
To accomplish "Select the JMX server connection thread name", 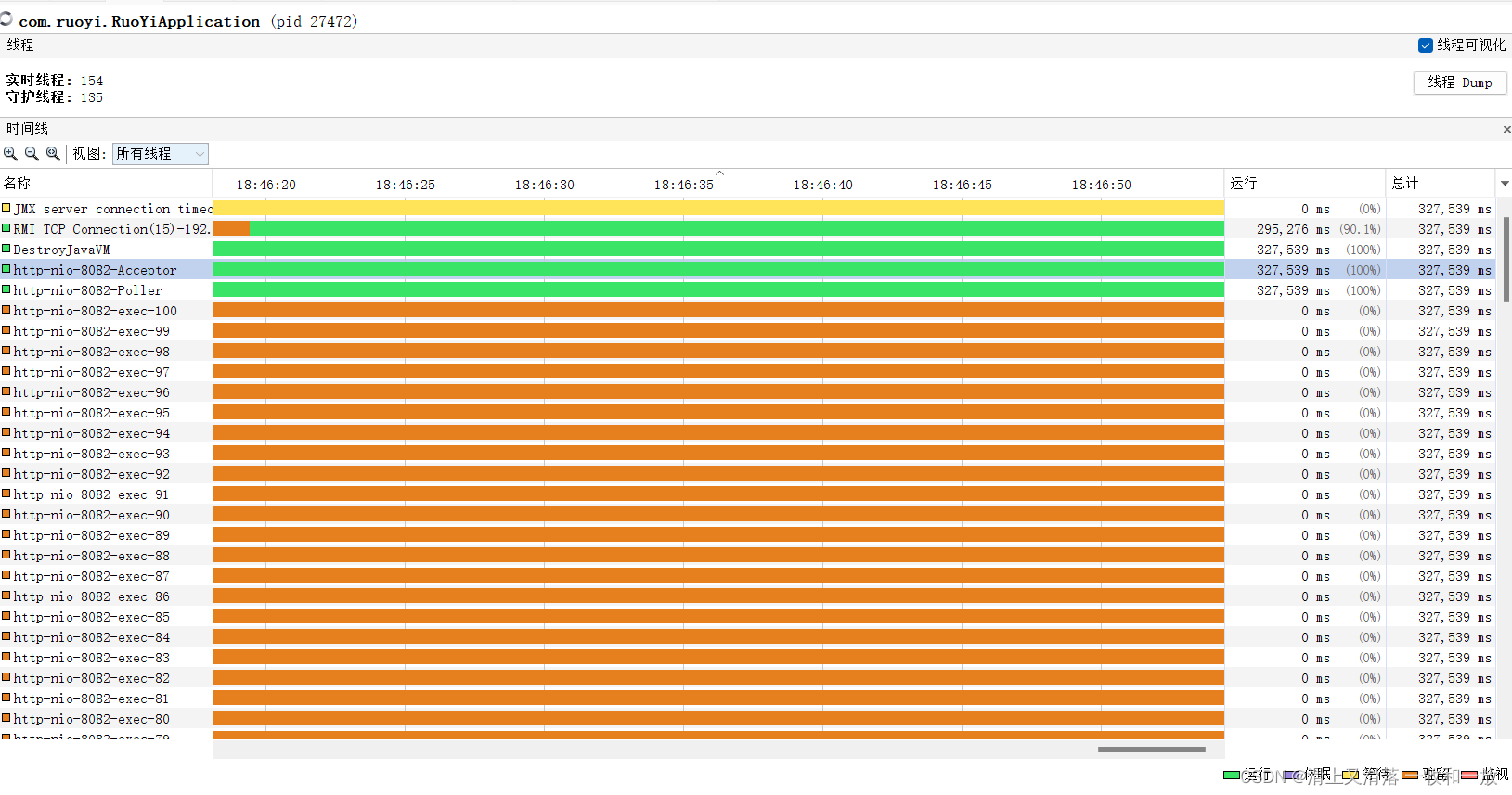I will [112, 209].
